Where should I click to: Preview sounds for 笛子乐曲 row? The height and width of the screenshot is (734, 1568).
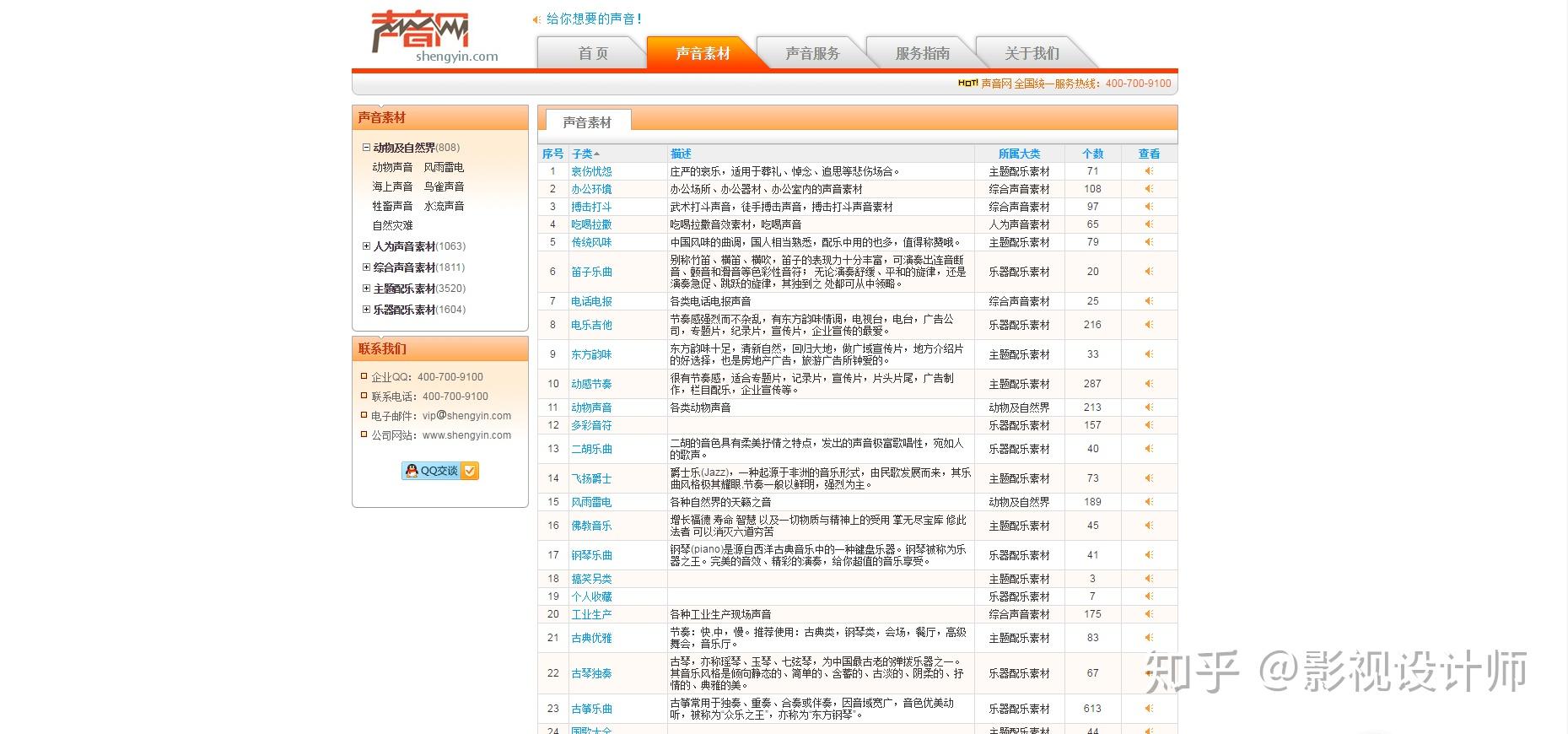(1149, 272)
